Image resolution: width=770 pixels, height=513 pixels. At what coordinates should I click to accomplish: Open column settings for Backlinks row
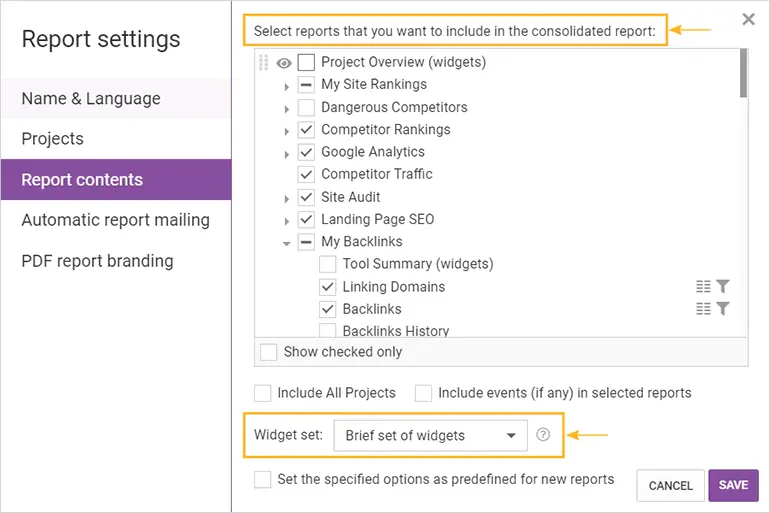[703, 309]
